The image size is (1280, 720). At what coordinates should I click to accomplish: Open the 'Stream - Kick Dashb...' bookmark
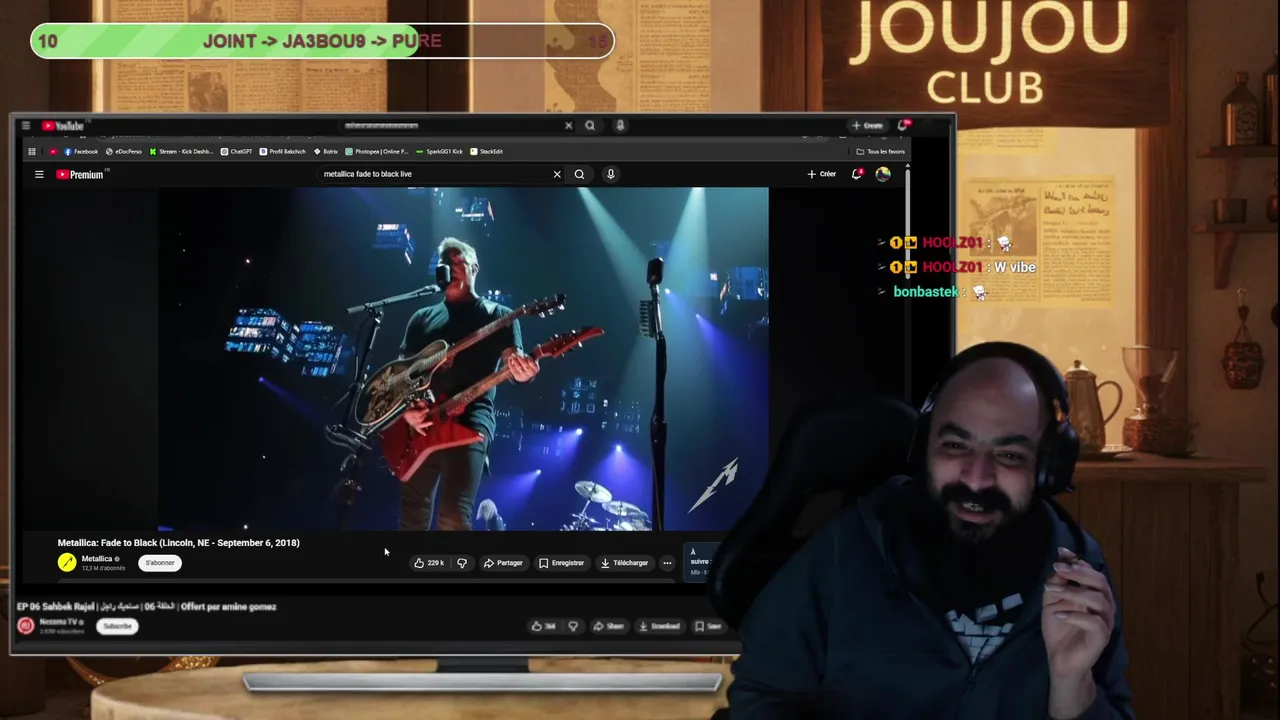point(181,152)
